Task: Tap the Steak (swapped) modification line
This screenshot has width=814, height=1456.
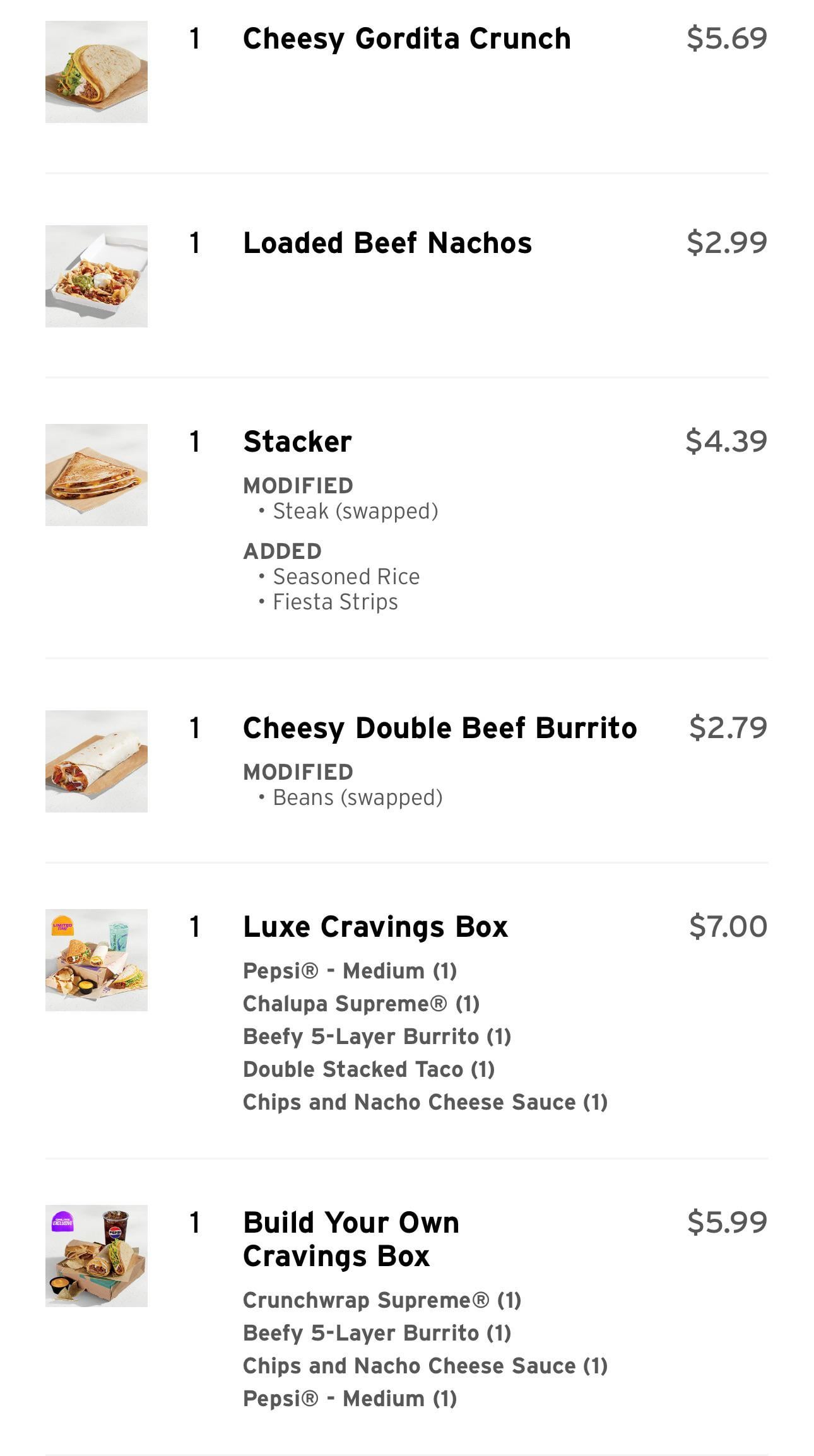Action: 355,511
